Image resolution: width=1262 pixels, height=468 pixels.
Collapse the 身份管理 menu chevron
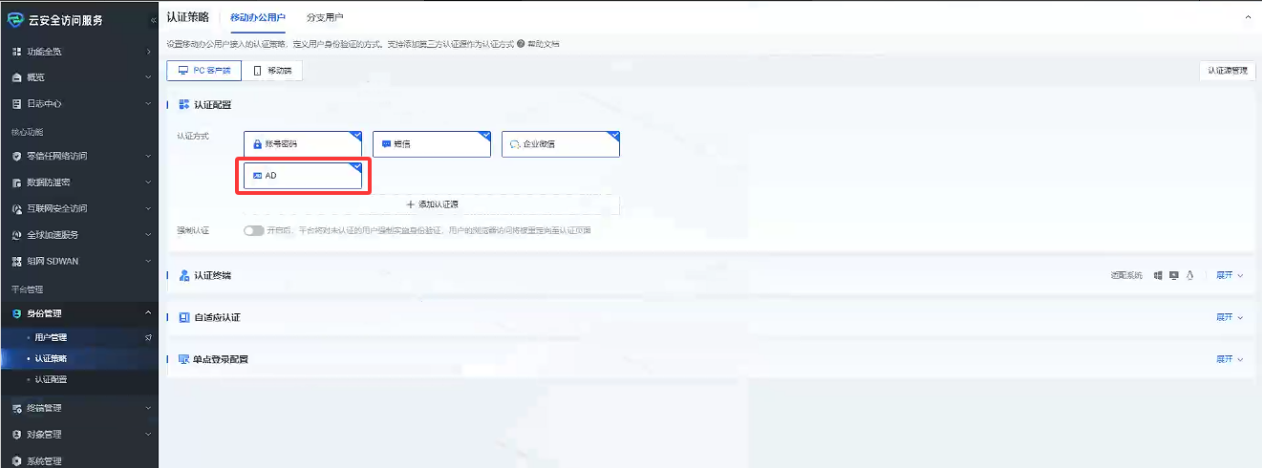pyautogui.click(x=148, y=314)
